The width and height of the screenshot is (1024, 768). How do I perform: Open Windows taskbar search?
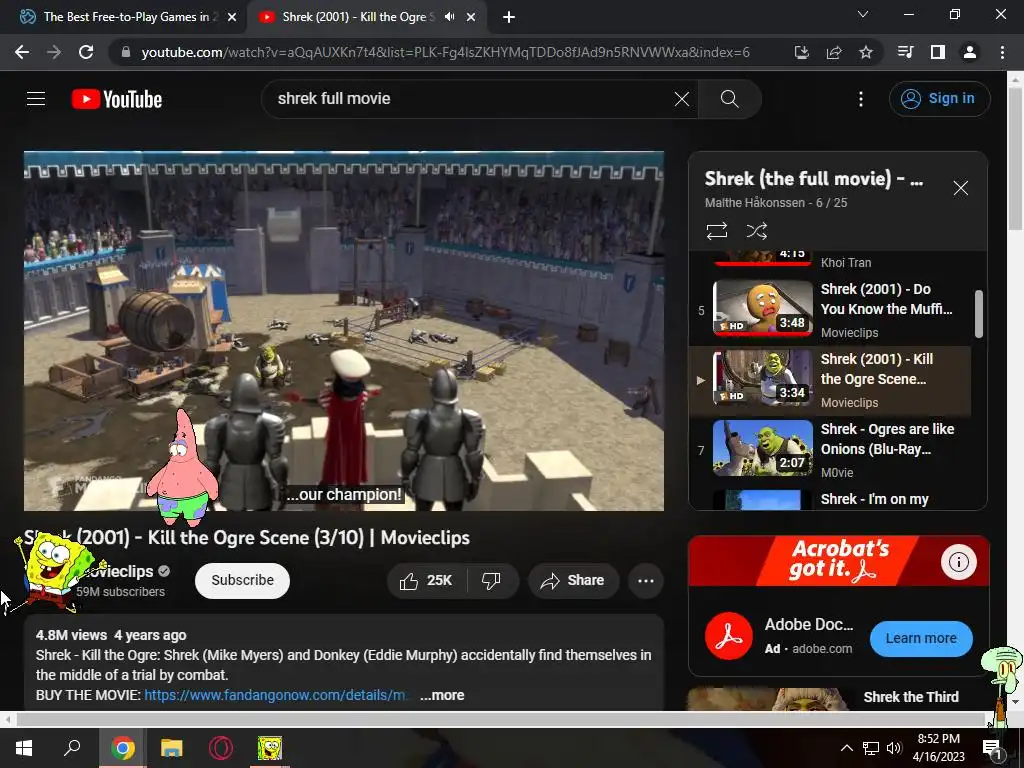pos(72,748)
